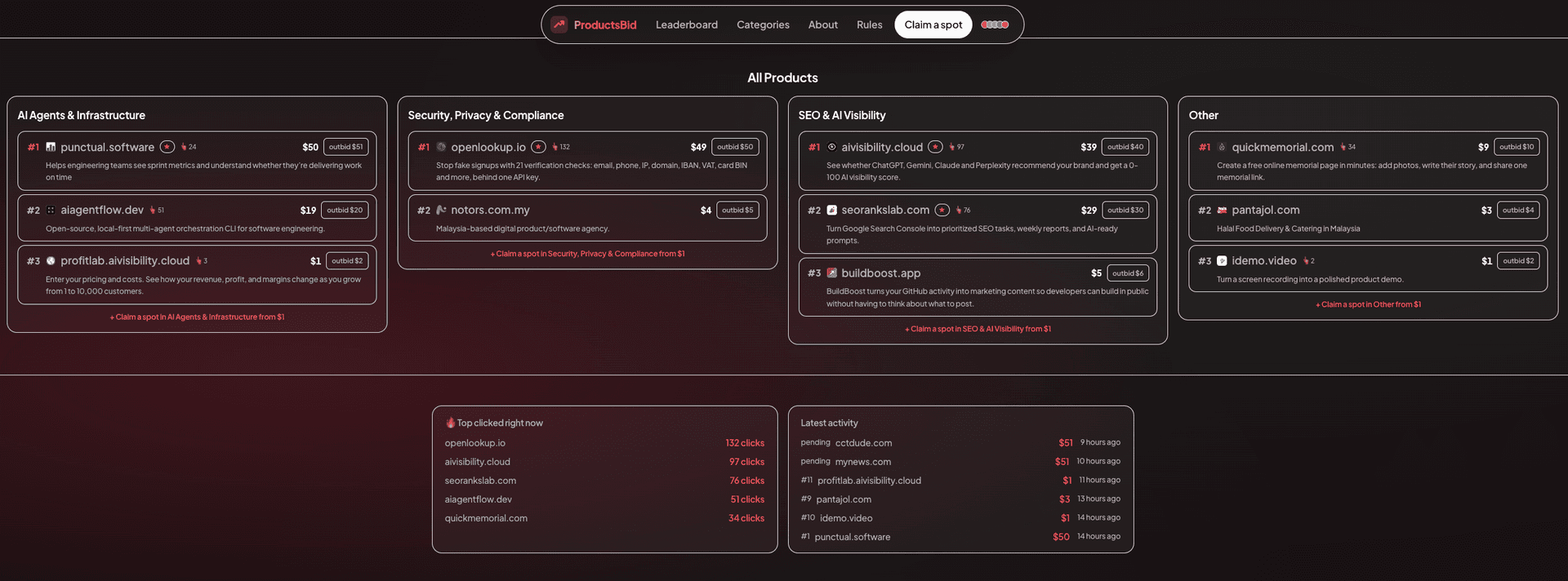Click the flame icon showing 76 clicks
This screenshot has width=1568, height=581.
(959, 210)
